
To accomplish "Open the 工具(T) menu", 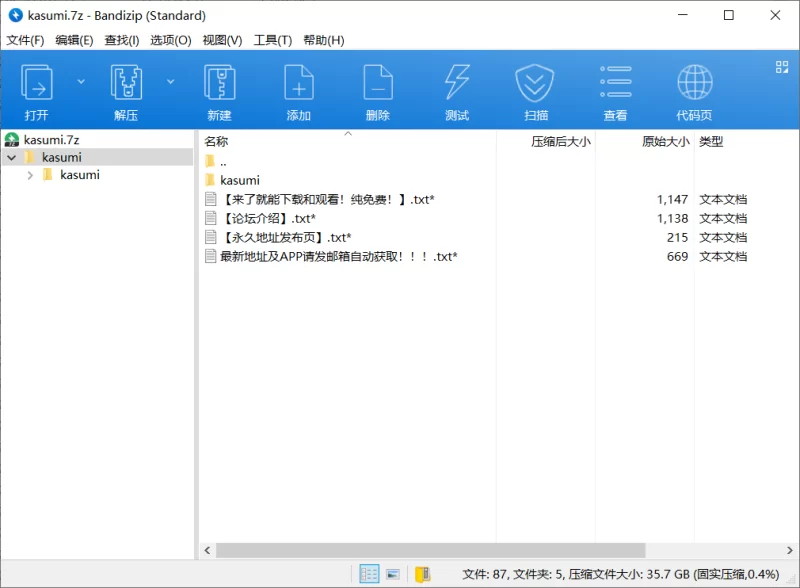I will tap(272, 40).
